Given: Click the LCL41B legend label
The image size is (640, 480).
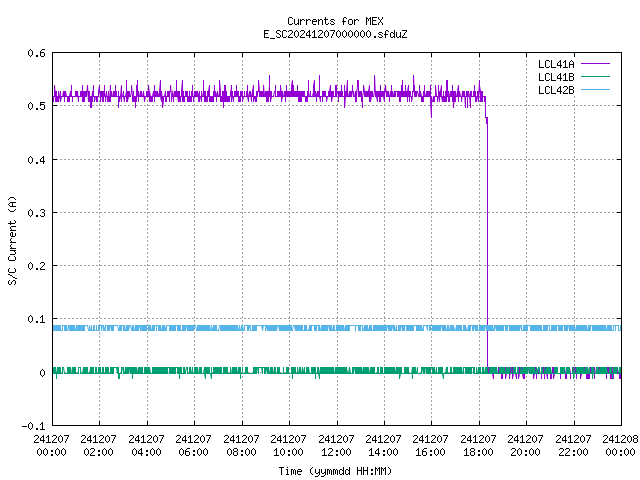Looking at the screenshot, I should tap(556, 77).
